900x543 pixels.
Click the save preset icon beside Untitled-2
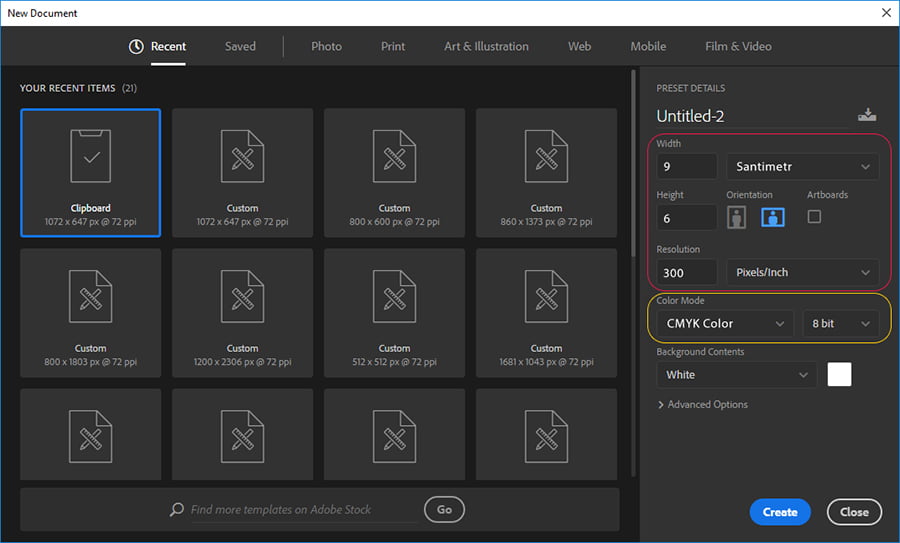point(867,114)
